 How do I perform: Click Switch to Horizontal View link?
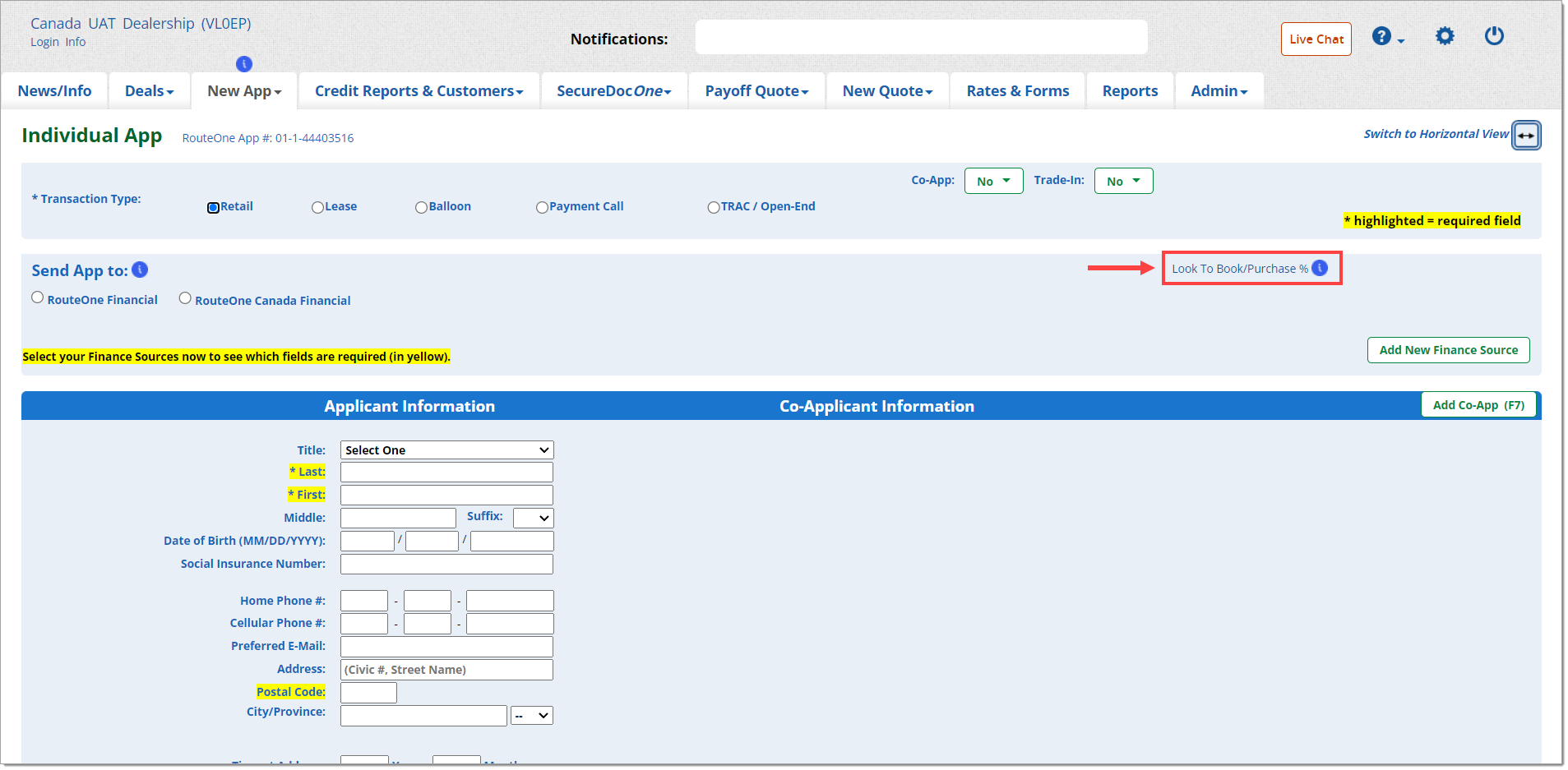(x=1436, y=134)
